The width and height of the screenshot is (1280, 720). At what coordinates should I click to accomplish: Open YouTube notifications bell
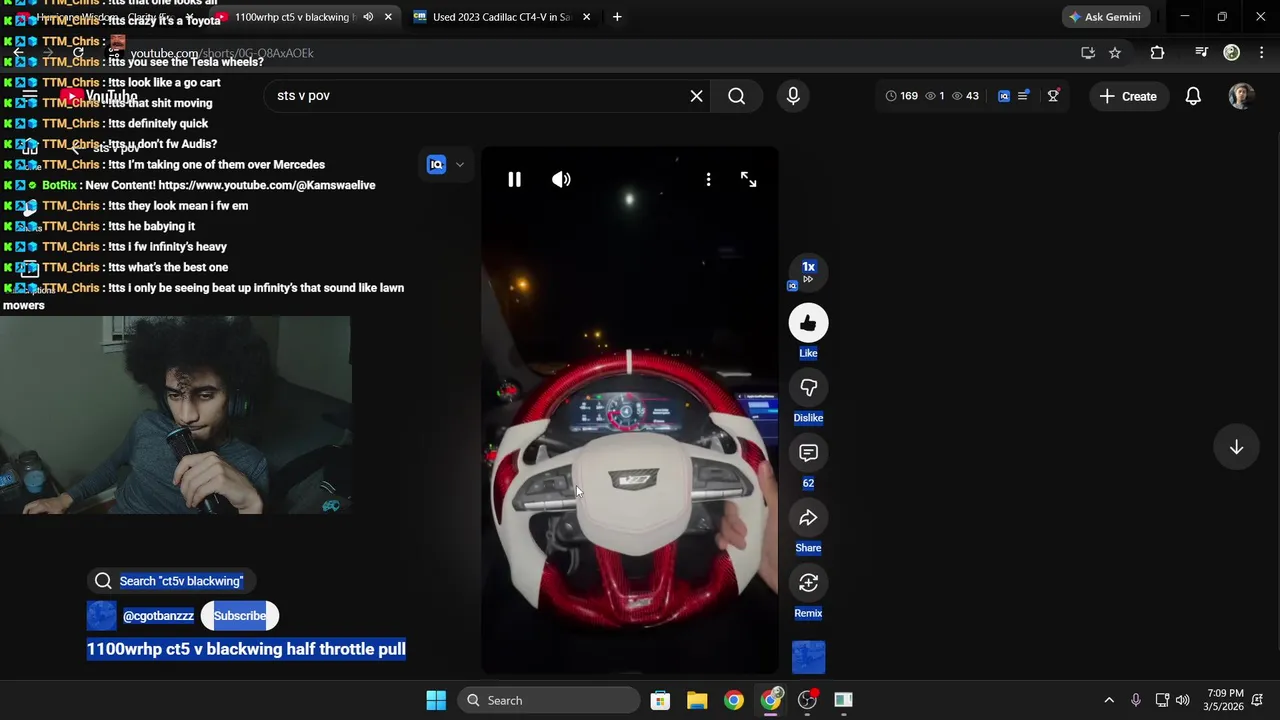[x=1193, y=96]
